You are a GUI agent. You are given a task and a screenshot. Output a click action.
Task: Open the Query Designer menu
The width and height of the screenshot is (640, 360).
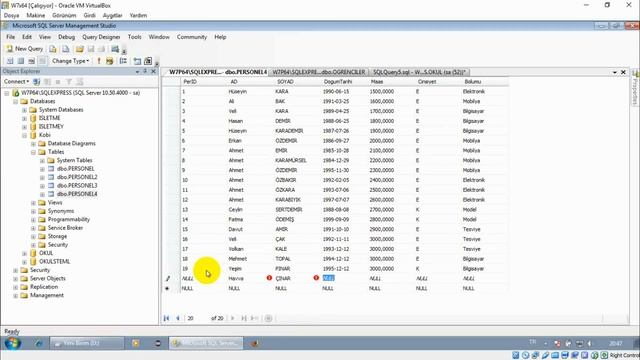[x=101, y=37]
